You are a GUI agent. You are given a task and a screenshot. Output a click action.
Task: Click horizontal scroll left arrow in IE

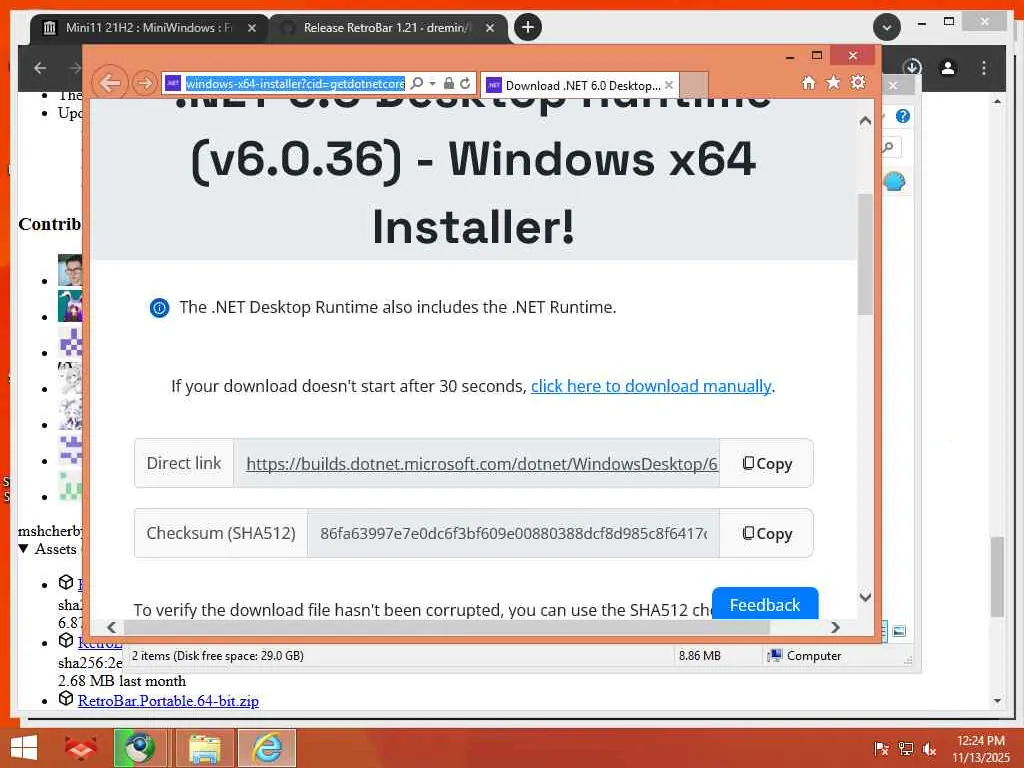[112, 627]
